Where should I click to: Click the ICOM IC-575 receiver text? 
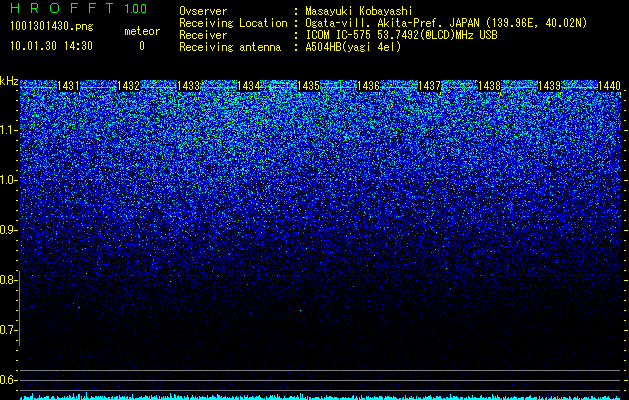(401, 35)
